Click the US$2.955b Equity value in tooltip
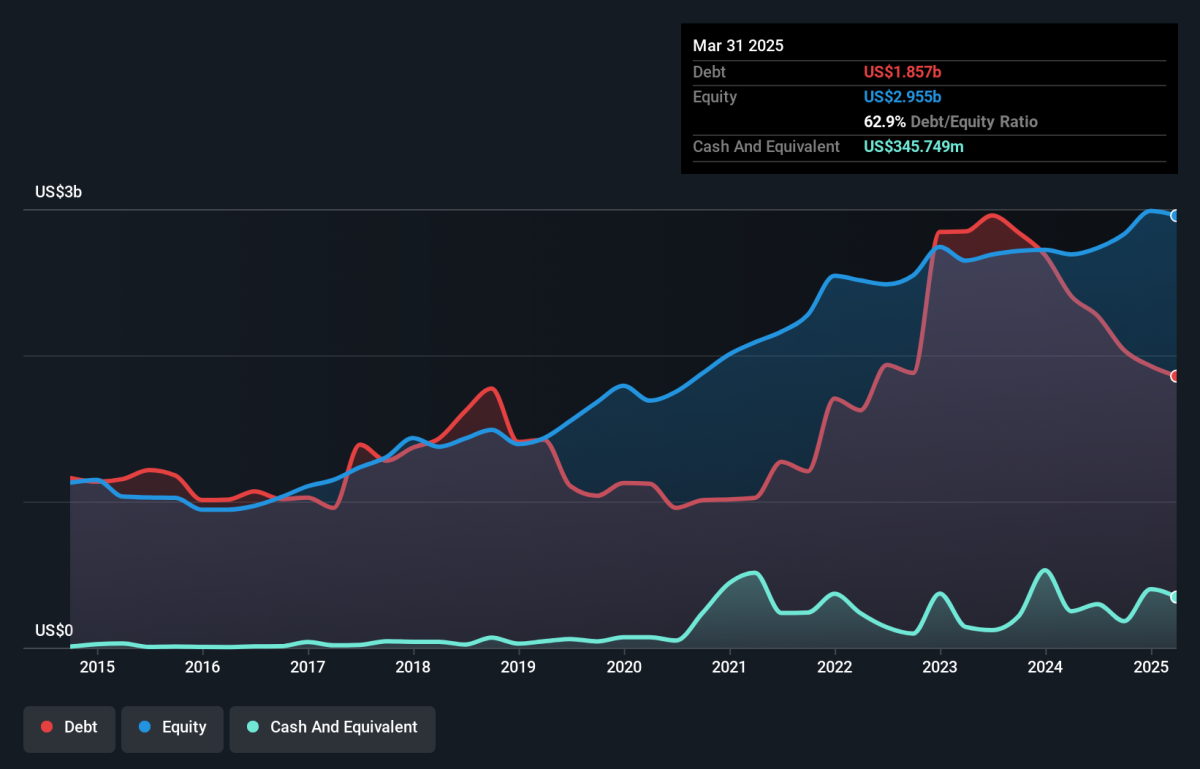 903,97
